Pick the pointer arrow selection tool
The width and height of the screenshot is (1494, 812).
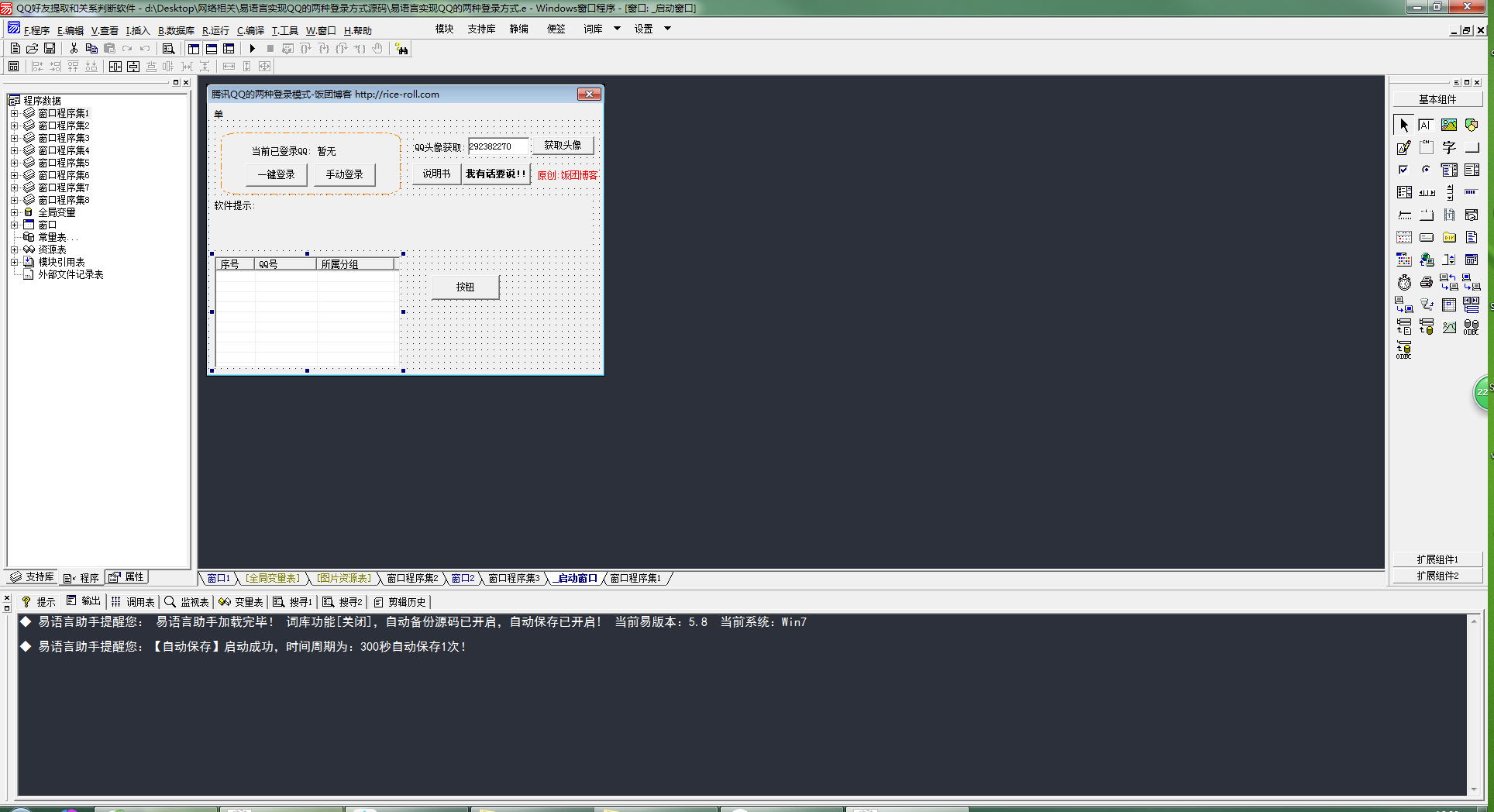point(1404,125)
